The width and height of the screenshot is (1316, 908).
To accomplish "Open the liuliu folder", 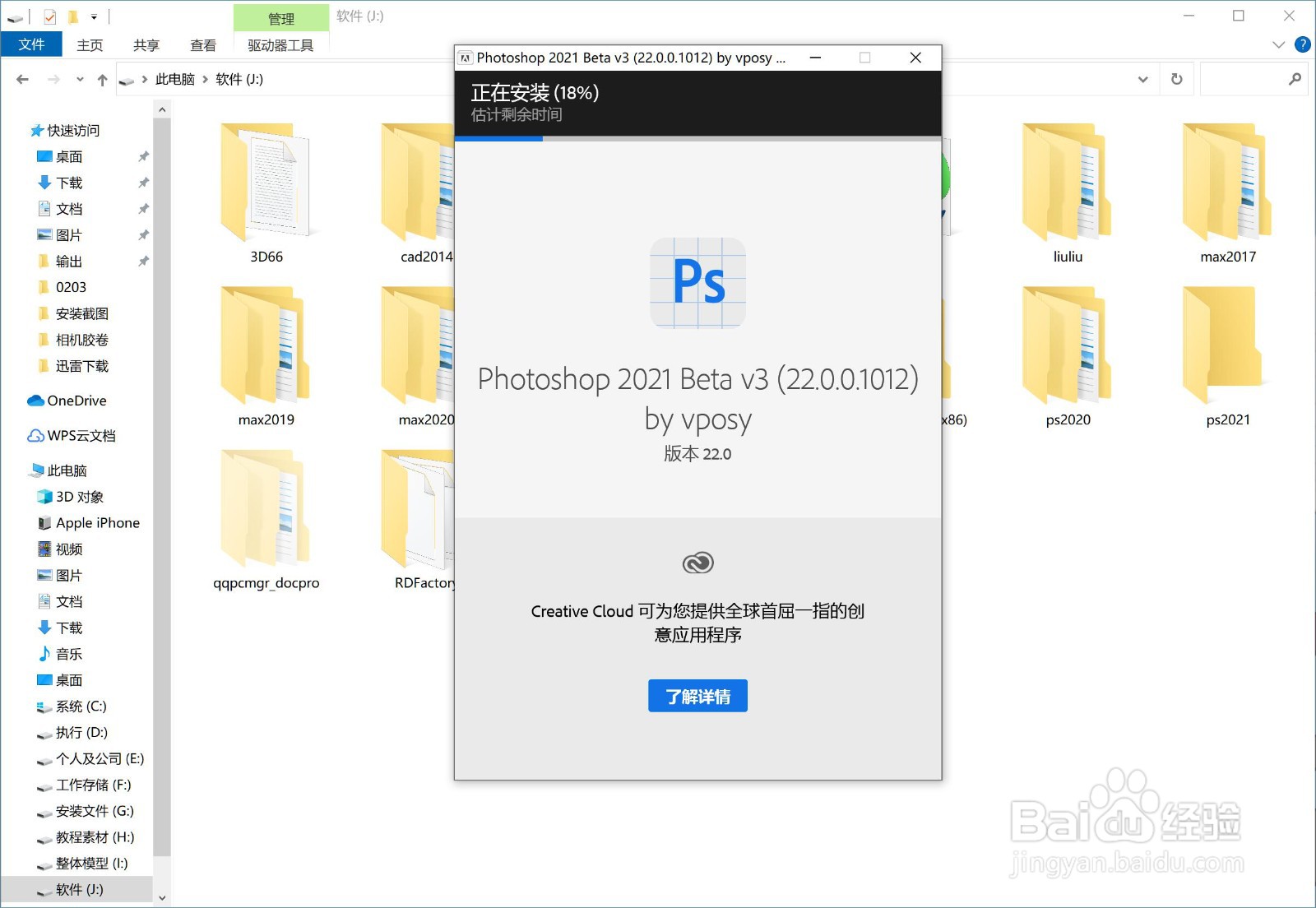I will (x=1068, y=194).
